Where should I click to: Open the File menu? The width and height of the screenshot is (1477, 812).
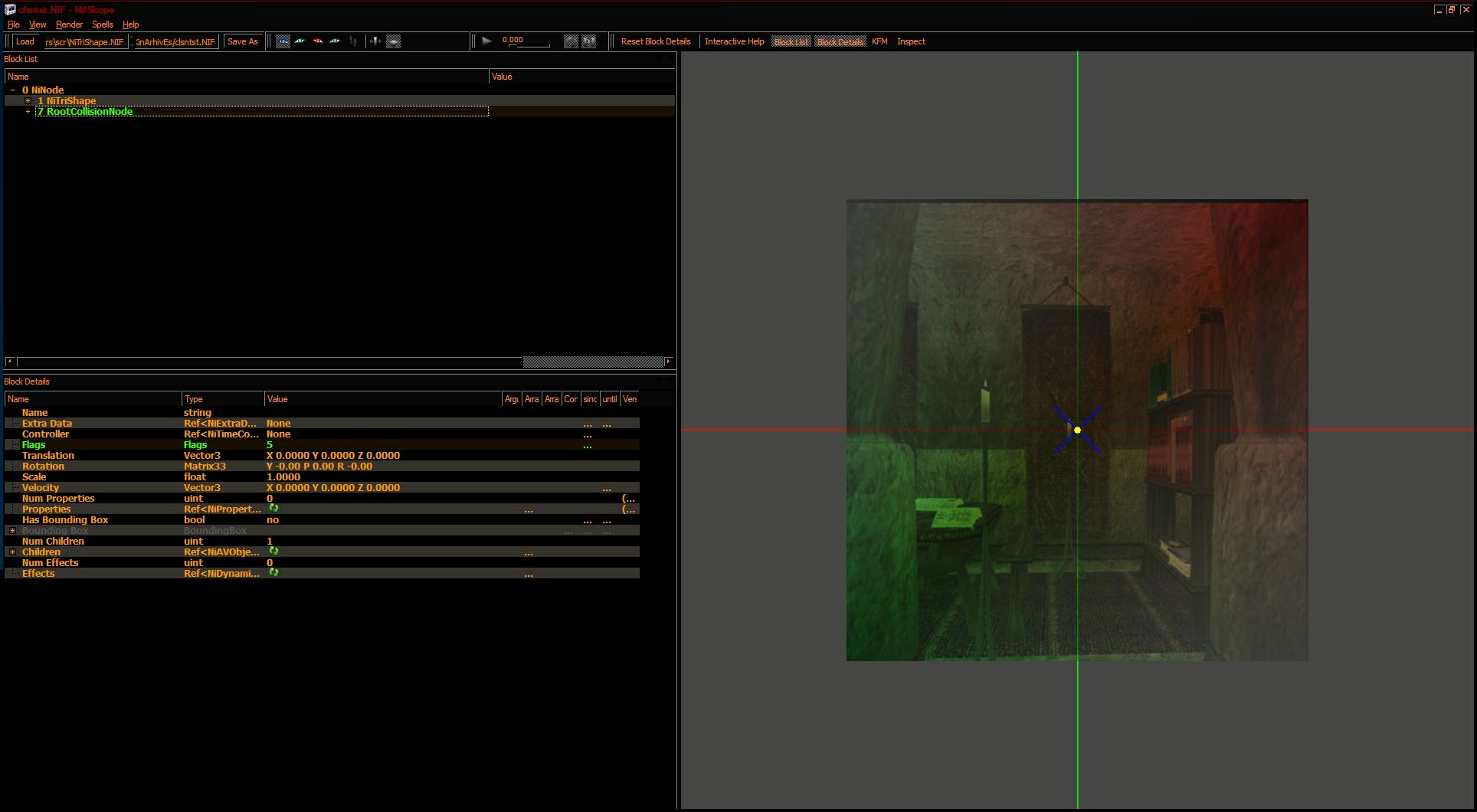(x=13, y=25)
